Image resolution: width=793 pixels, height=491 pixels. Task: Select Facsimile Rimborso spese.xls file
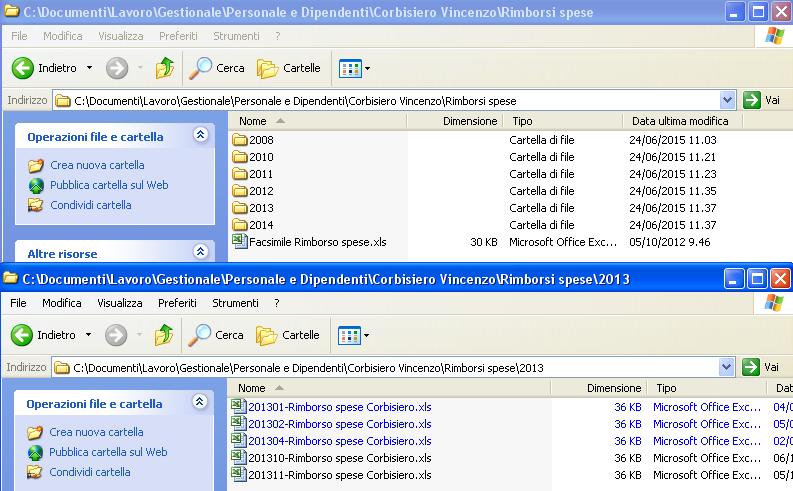pyautogui.click(x=316, y=242)
